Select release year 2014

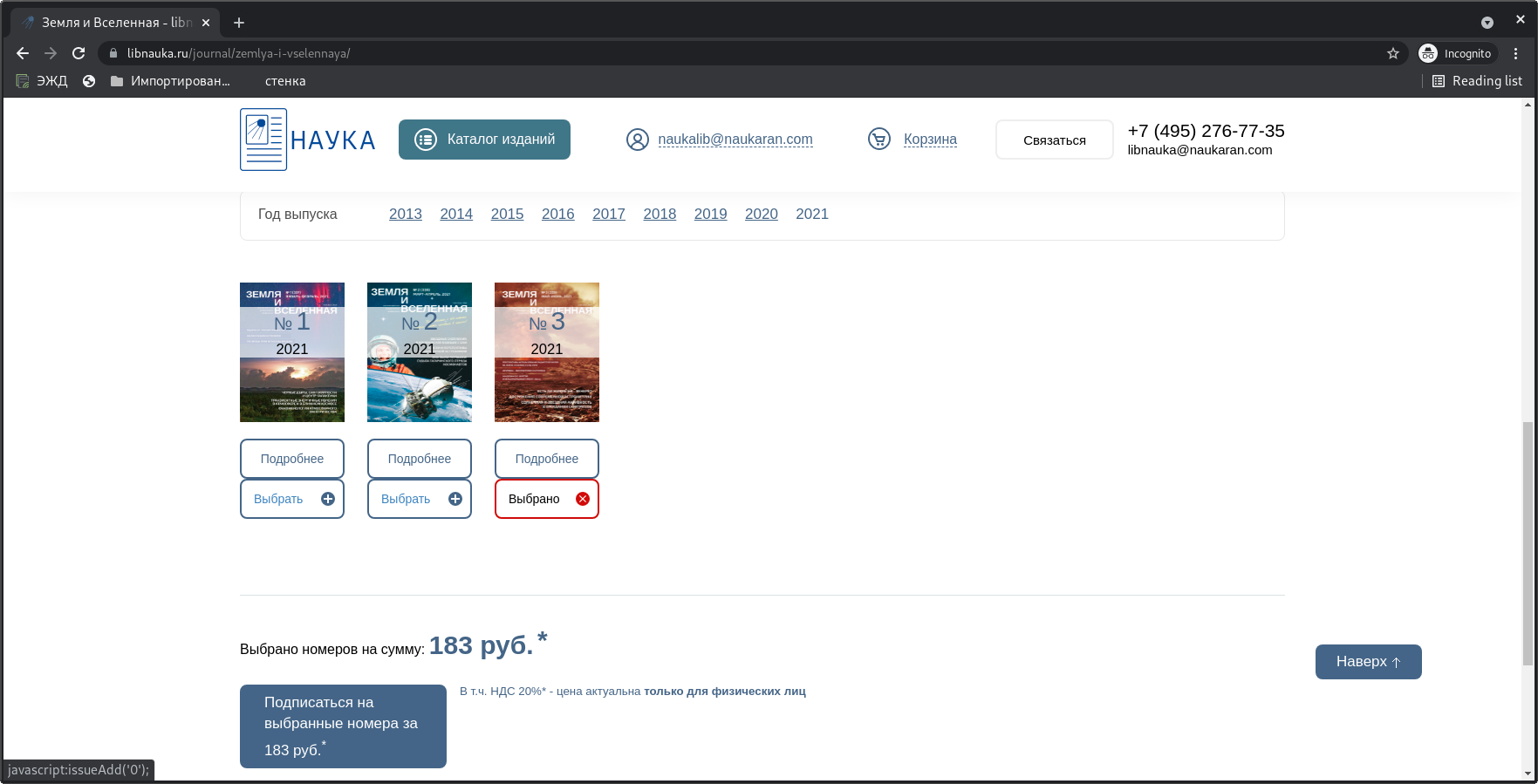tap(456, 215)
